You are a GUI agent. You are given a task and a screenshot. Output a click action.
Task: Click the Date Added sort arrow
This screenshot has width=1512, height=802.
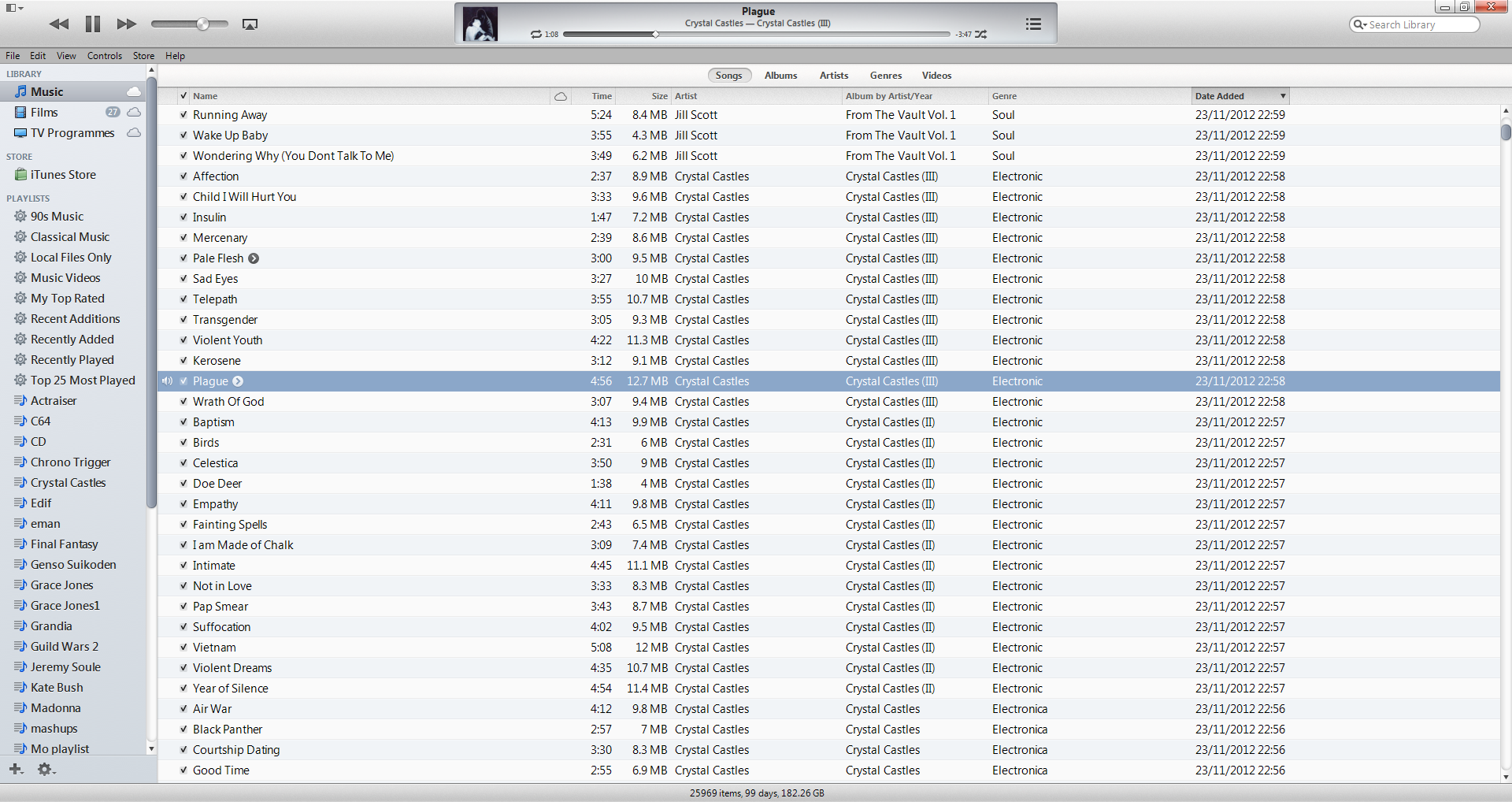coord(1283,96)
